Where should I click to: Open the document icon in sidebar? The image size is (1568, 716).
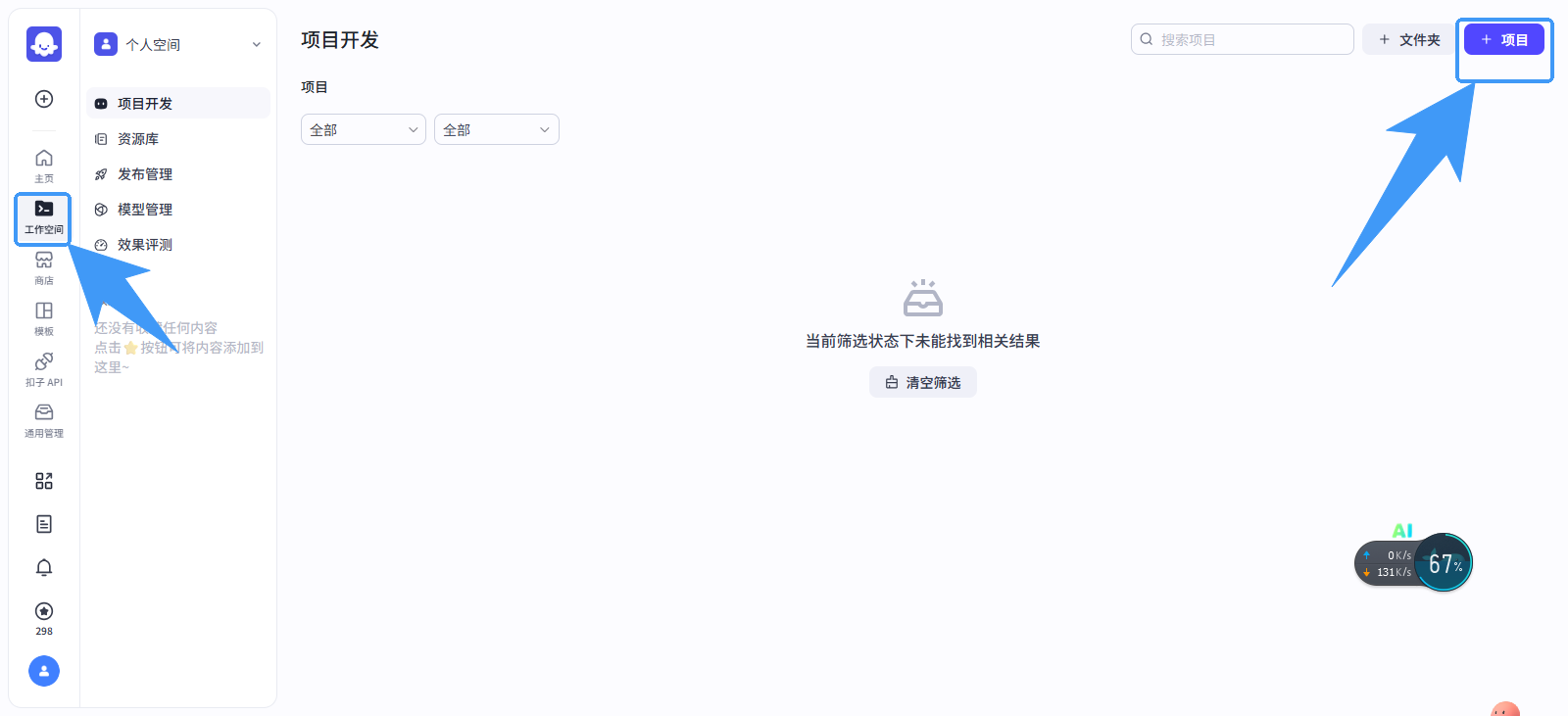click(44, 524)
